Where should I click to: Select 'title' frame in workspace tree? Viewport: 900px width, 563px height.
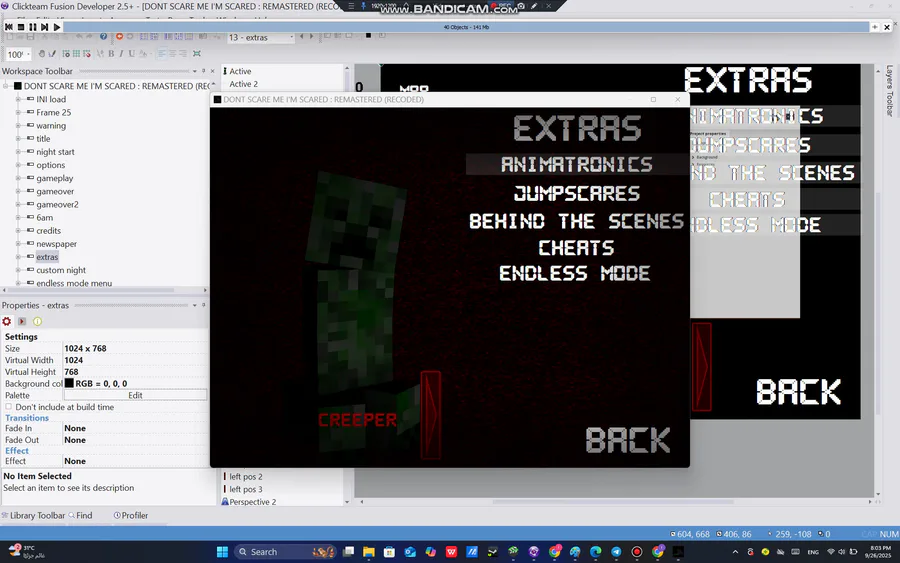(x=43, y=139)
